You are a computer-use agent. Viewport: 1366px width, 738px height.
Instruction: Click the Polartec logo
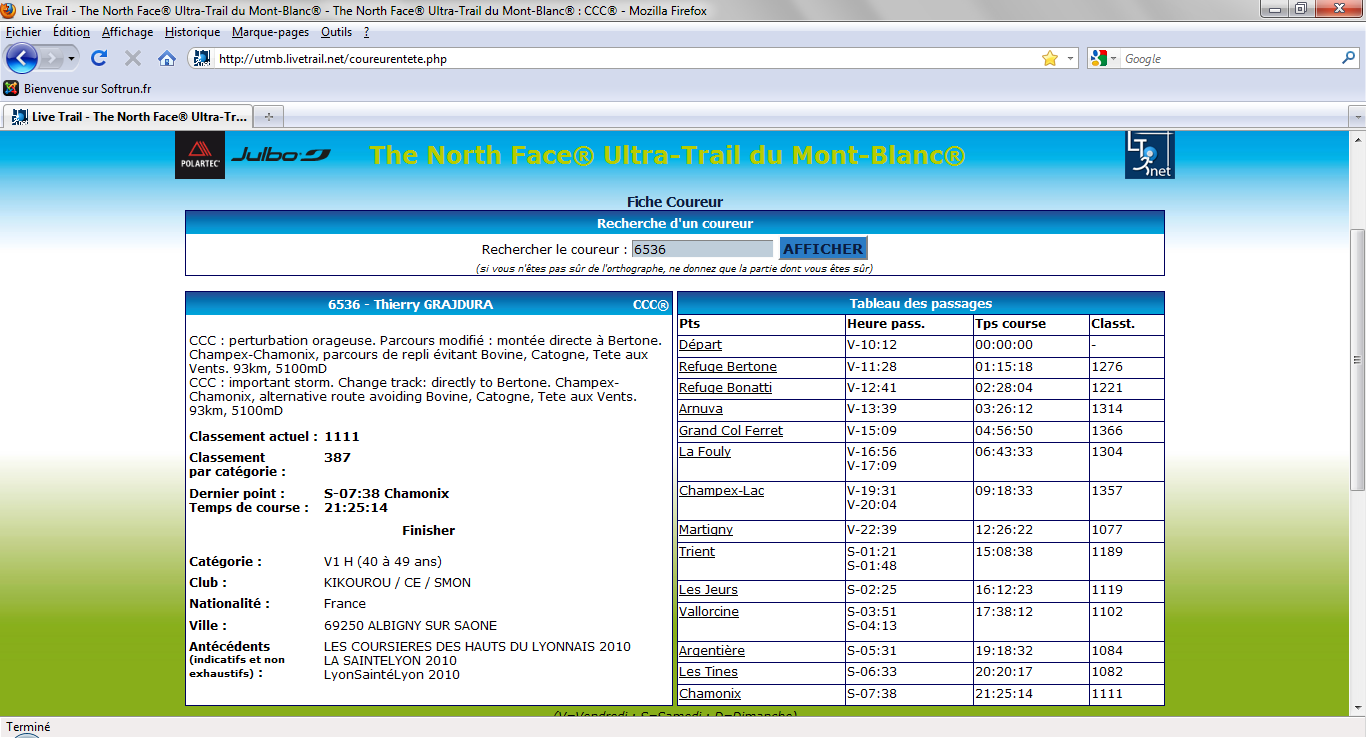pos(200,155)
